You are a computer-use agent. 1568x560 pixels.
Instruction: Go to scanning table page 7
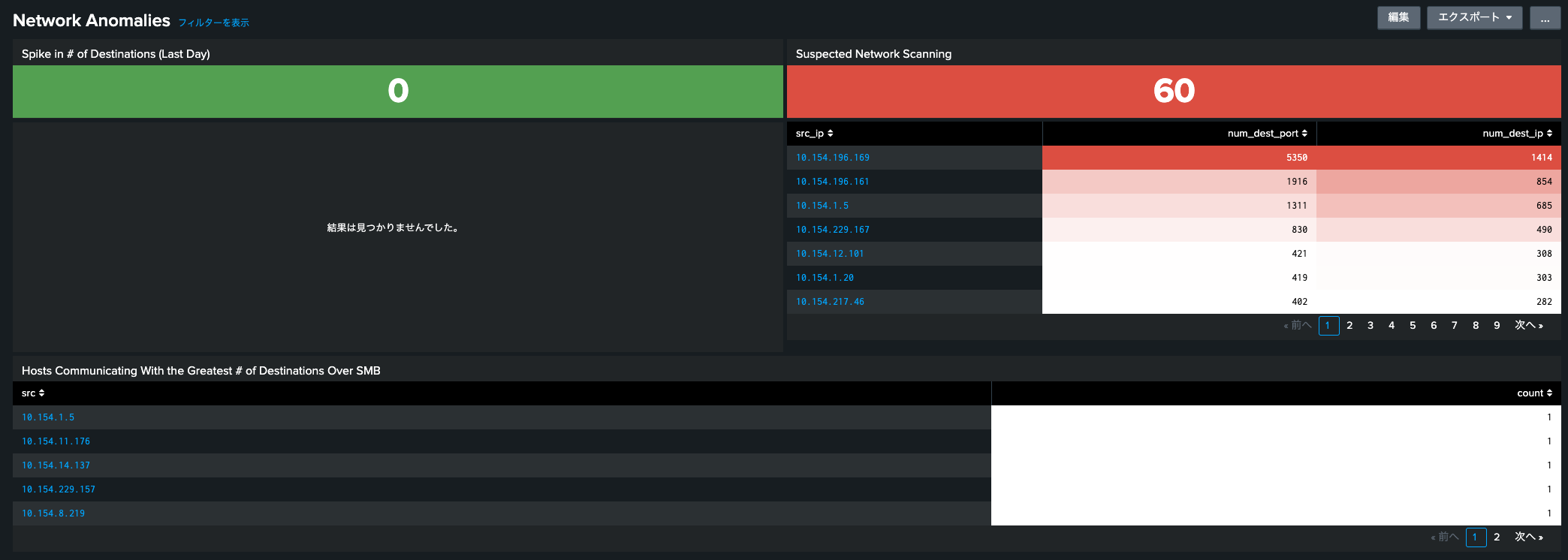point(1455,326)
